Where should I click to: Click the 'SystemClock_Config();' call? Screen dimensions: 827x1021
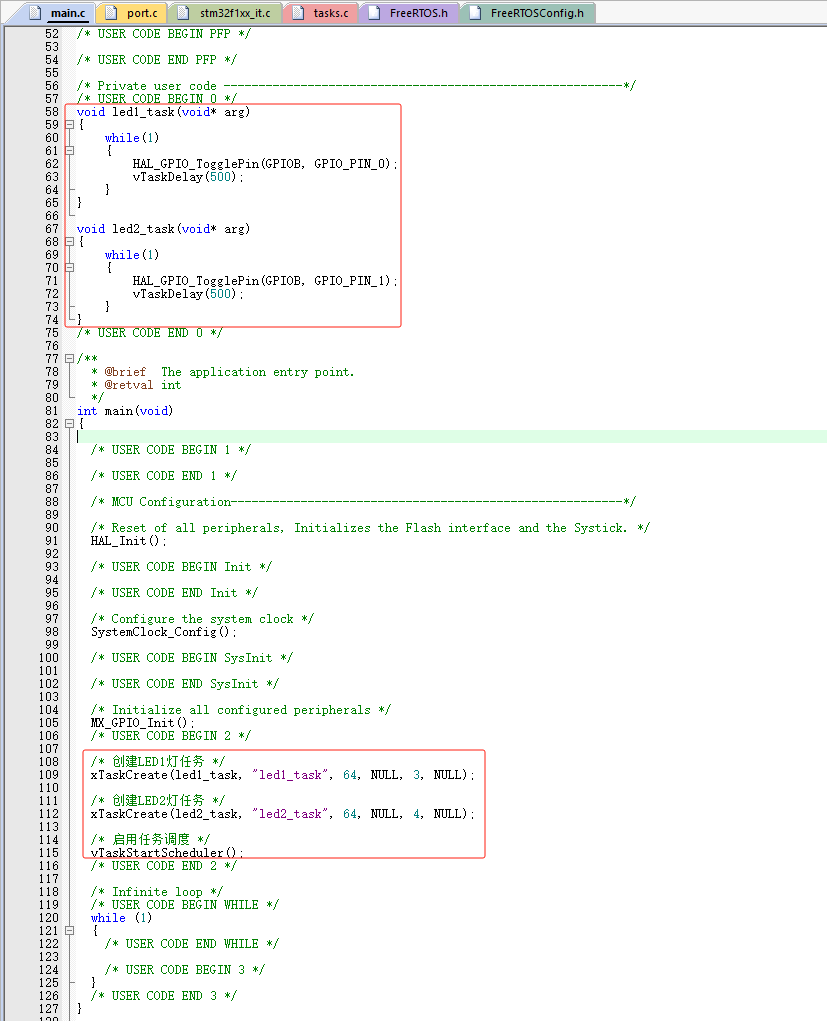[163, 632]
